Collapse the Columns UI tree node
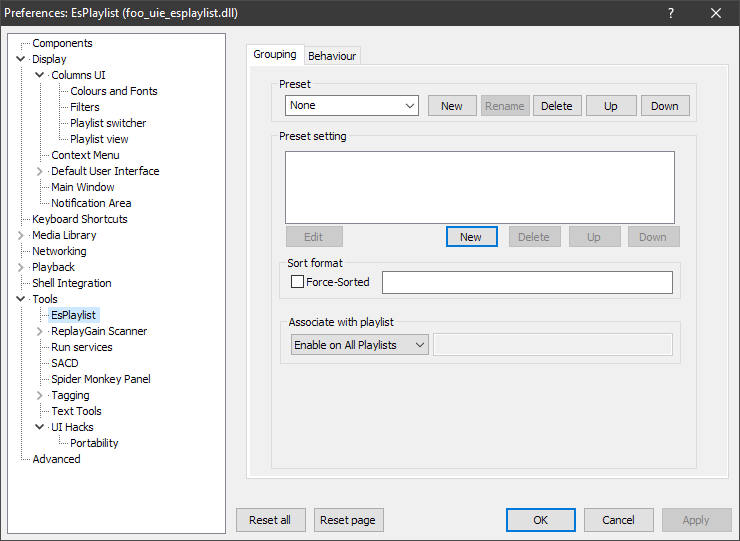This screenshot has width=740, height=541. [40, 75]
